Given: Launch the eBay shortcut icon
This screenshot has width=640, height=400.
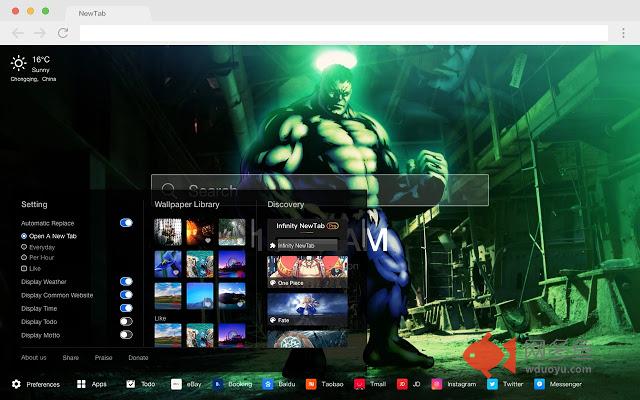Looking at the screenshot, I should [x=176, y=384].
